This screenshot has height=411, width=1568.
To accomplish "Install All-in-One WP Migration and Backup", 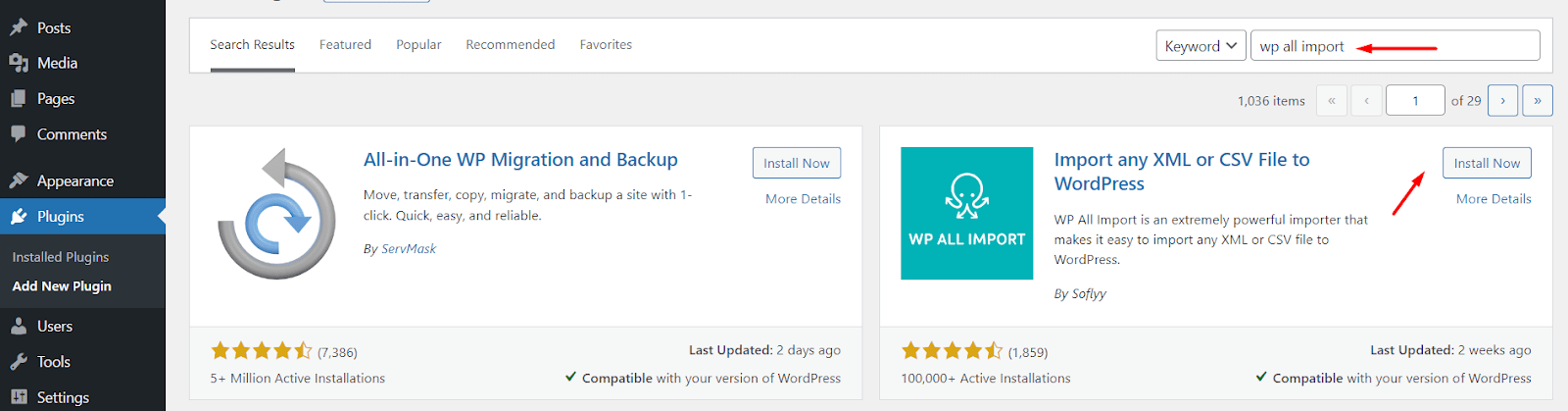I will tap(796, 163).
